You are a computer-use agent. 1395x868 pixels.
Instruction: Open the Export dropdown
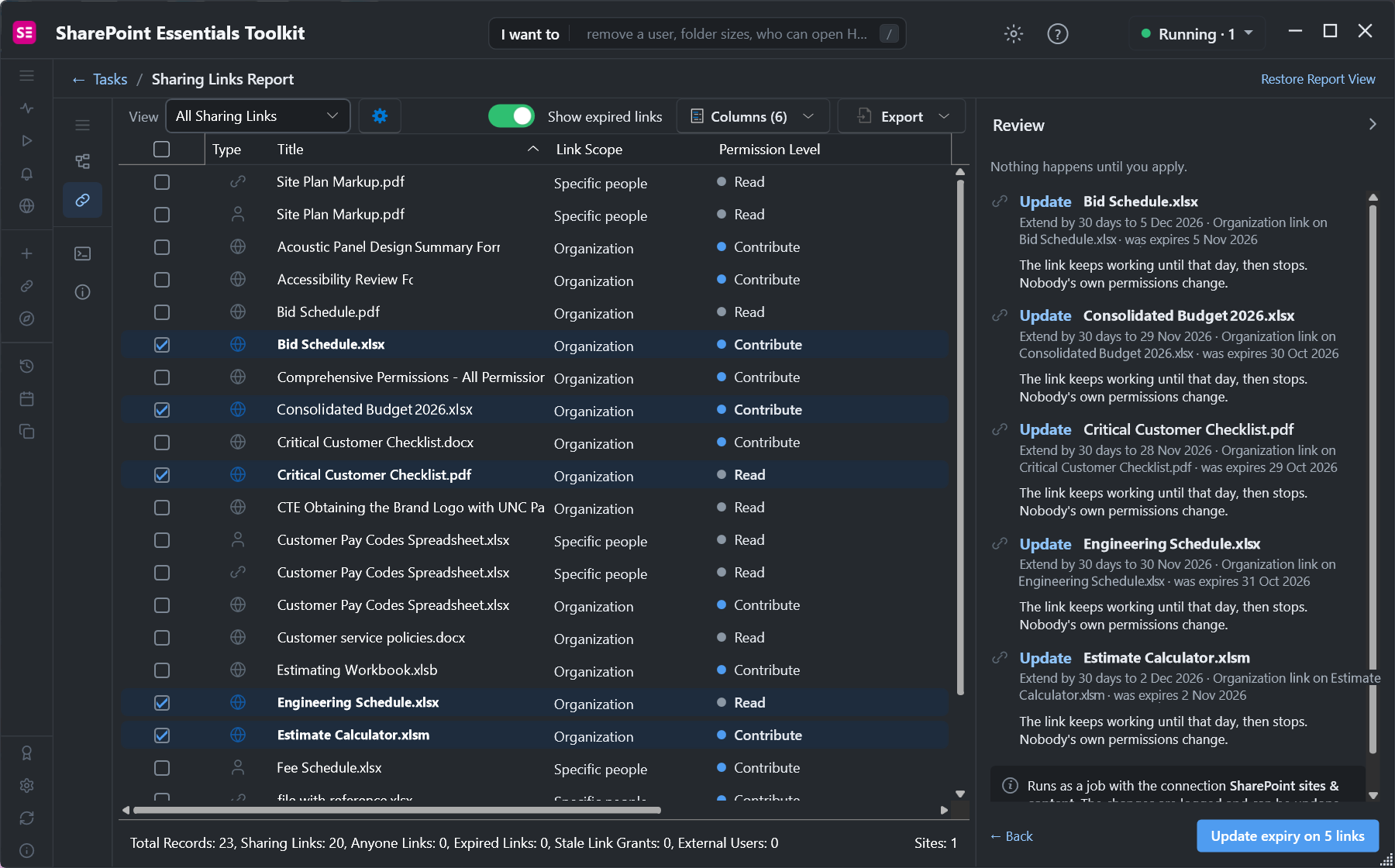901,116
